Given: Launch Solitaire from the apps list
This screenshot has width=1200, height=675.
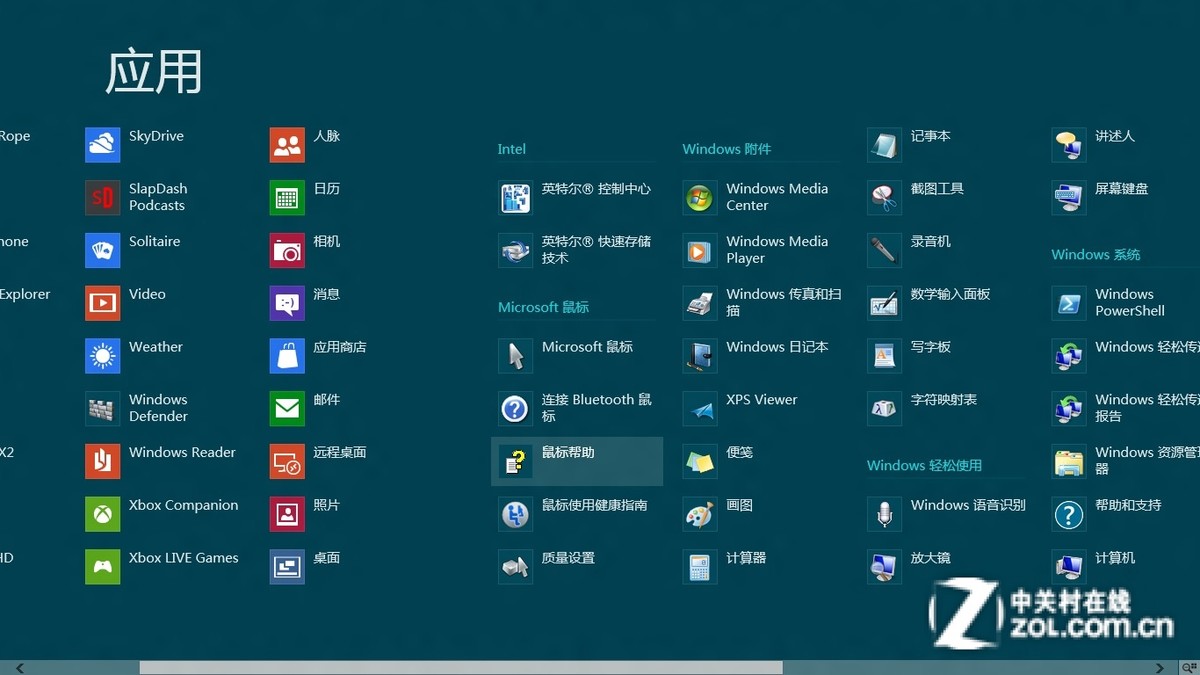Looking at the screenshot, I should (x=103, y=250).
